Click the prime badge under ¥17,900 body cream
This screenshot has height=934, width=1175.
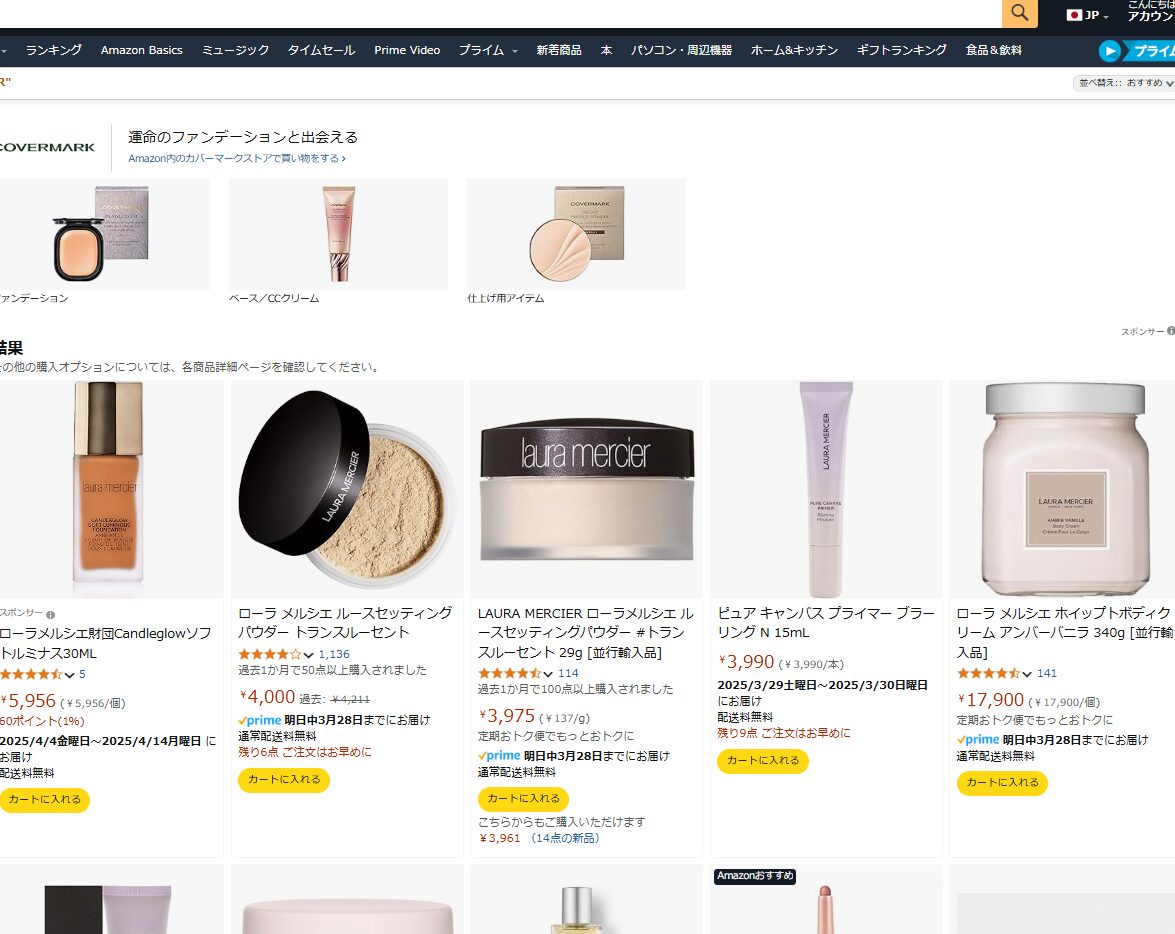point(978,740)
